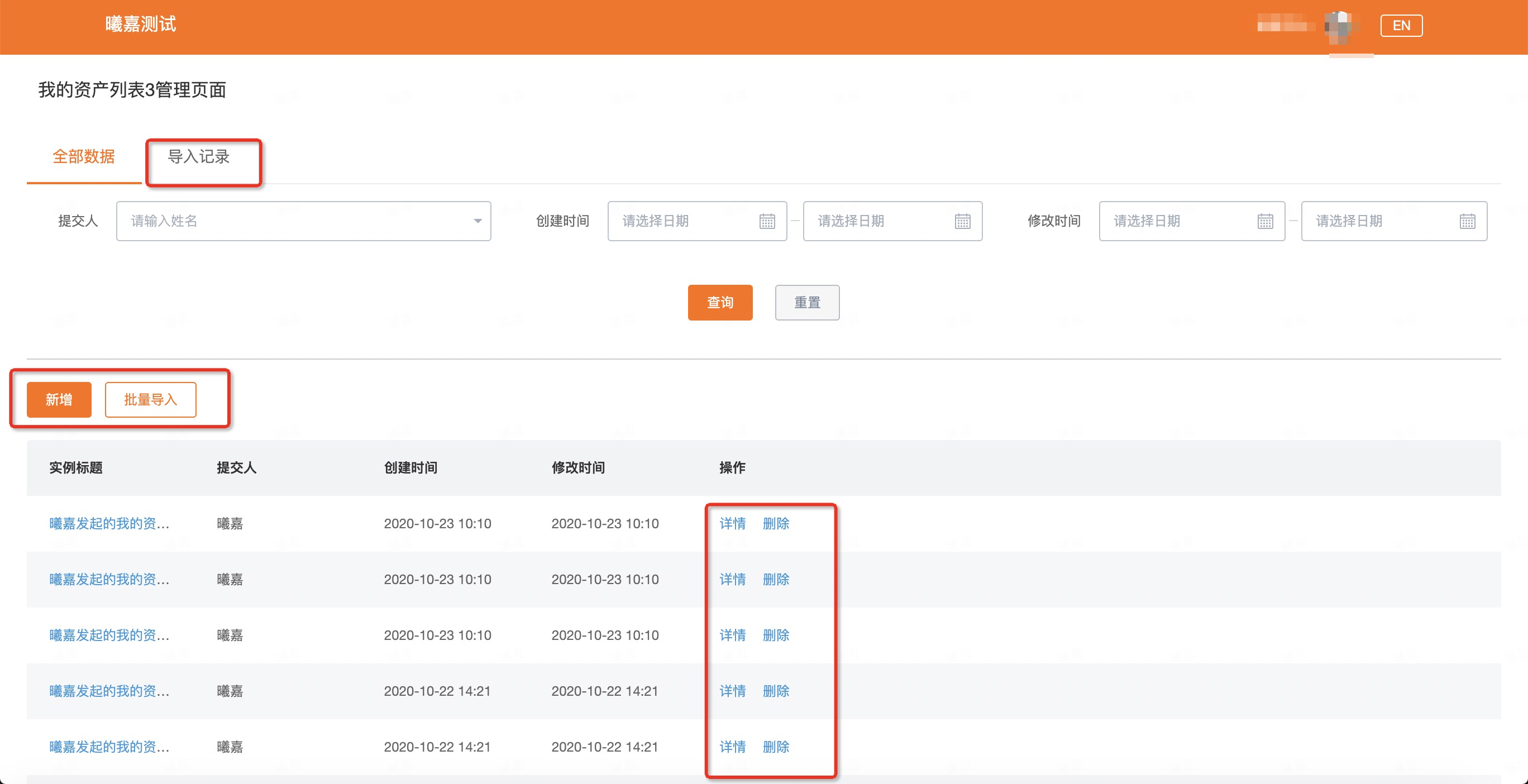1528x784 pixels.
Task: Click 删除 in the last visible row
Action: point(775,747)
